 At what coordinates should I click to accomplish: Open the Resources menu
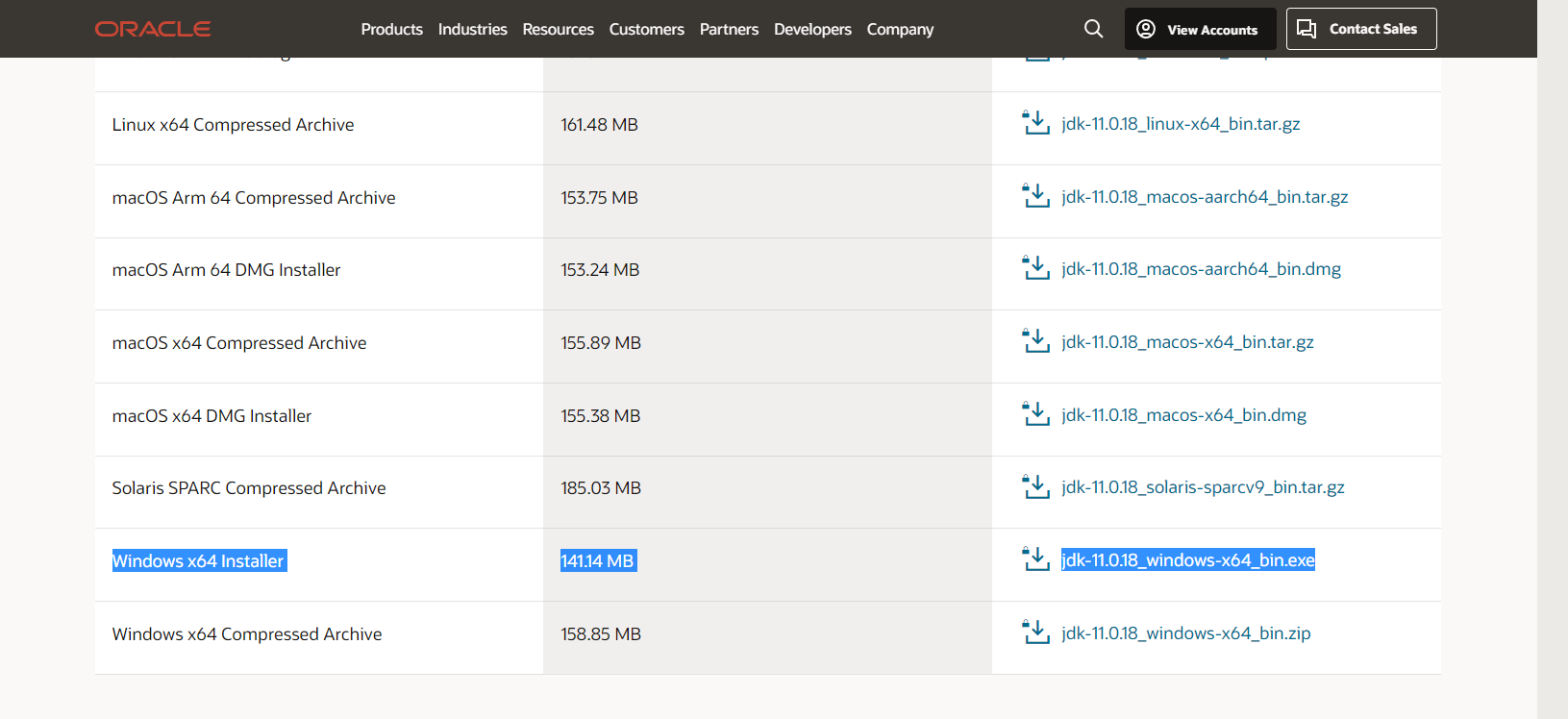click(558, 29)
